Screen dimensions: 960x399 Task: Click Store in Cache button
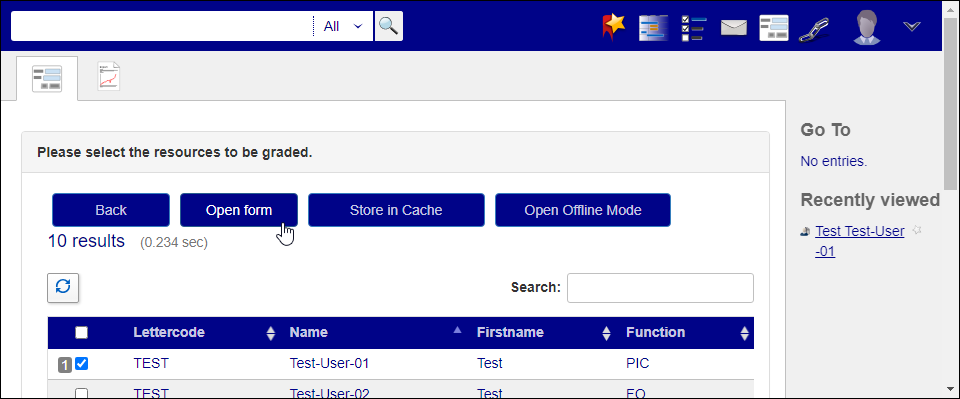pyautogui.click(x=396, y=210)
